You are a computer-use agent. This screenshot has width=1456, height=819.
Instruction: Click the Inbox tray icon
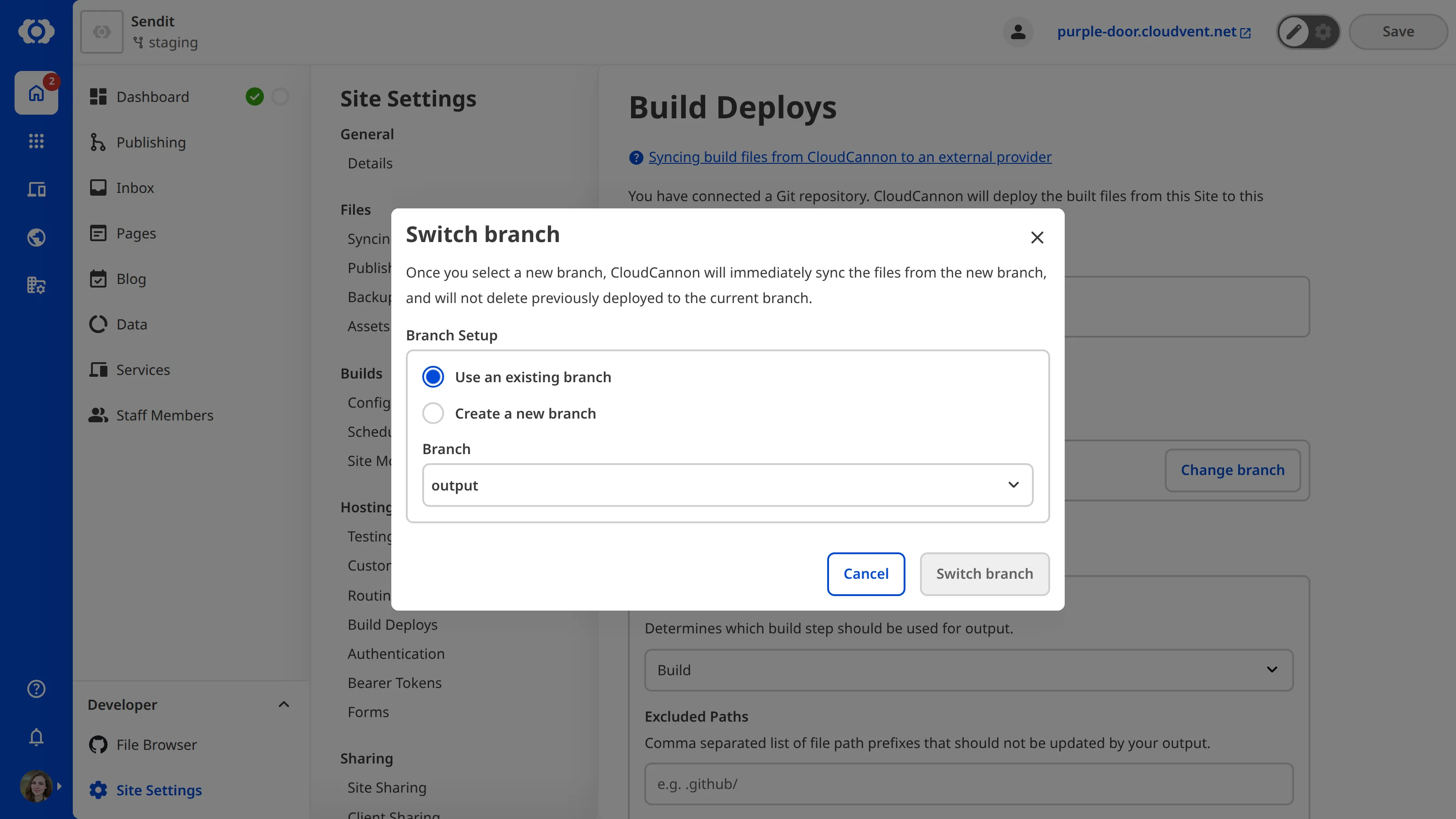(98, 187)
